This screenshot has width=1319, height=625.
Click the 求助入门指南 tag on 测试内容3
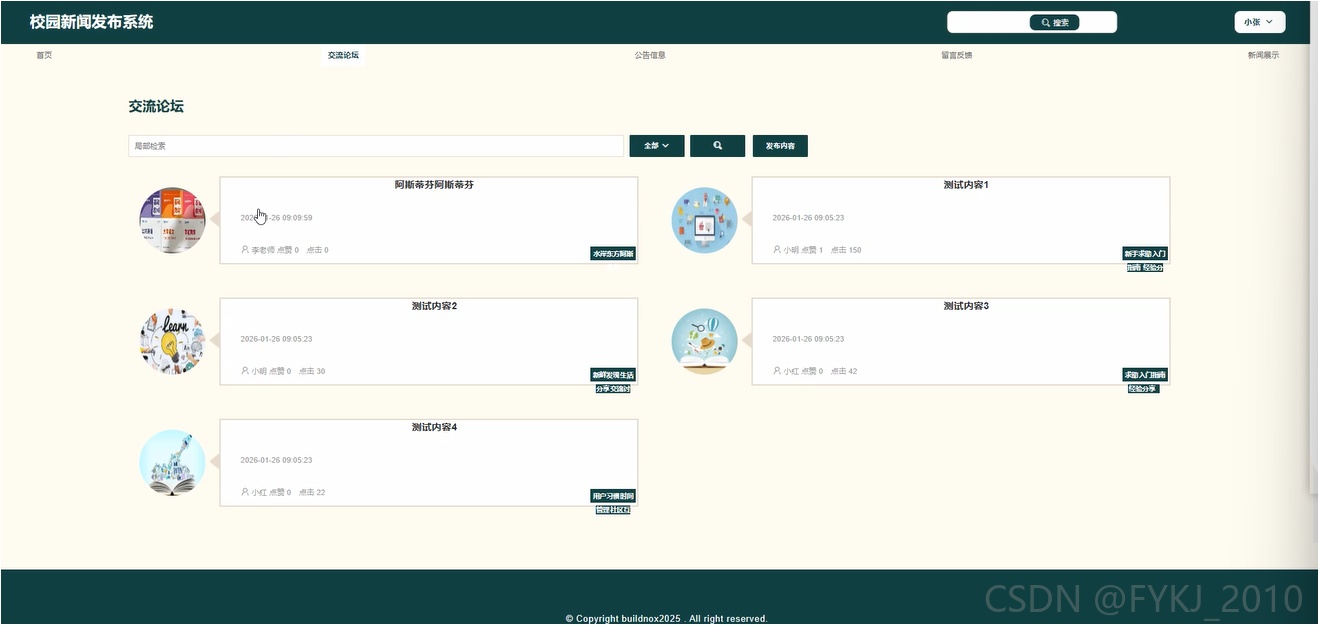coord(1145,375)
